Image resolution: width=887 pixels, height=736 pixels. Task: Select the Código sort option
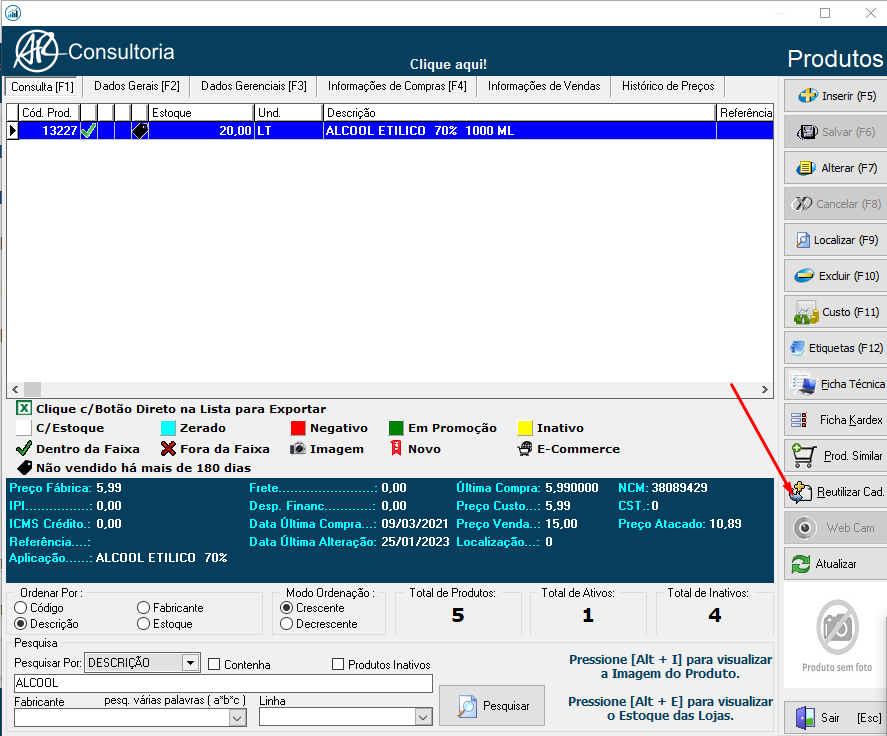pos(21,608)
